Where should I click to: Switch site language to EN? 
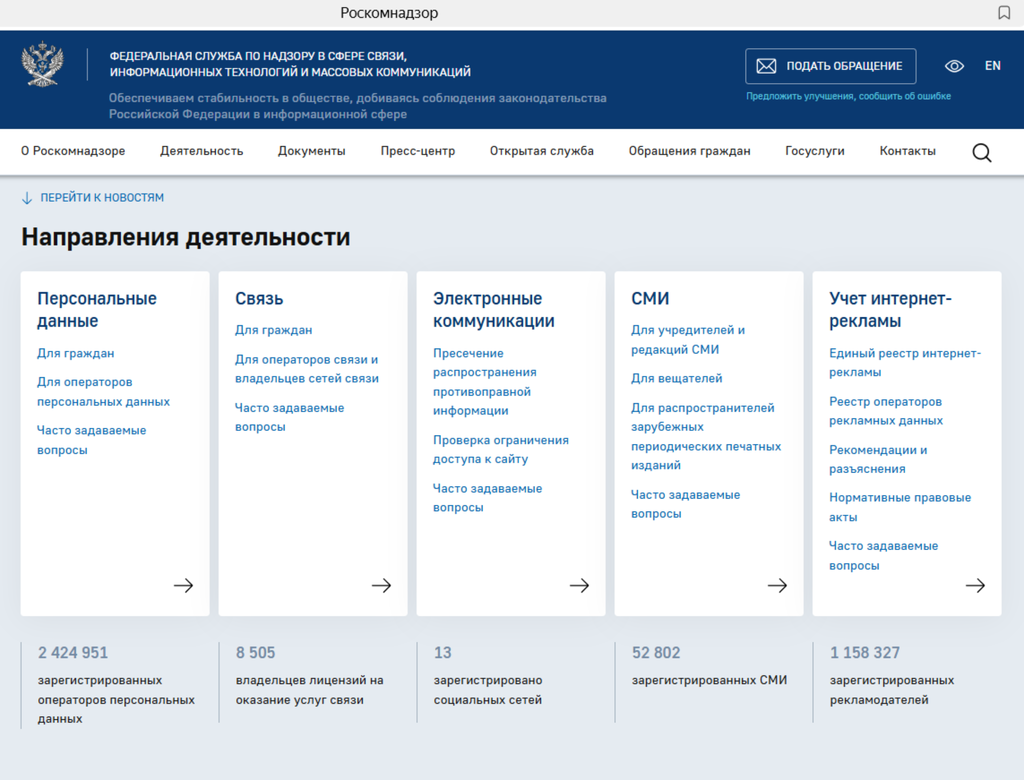(x=992, y=66)
